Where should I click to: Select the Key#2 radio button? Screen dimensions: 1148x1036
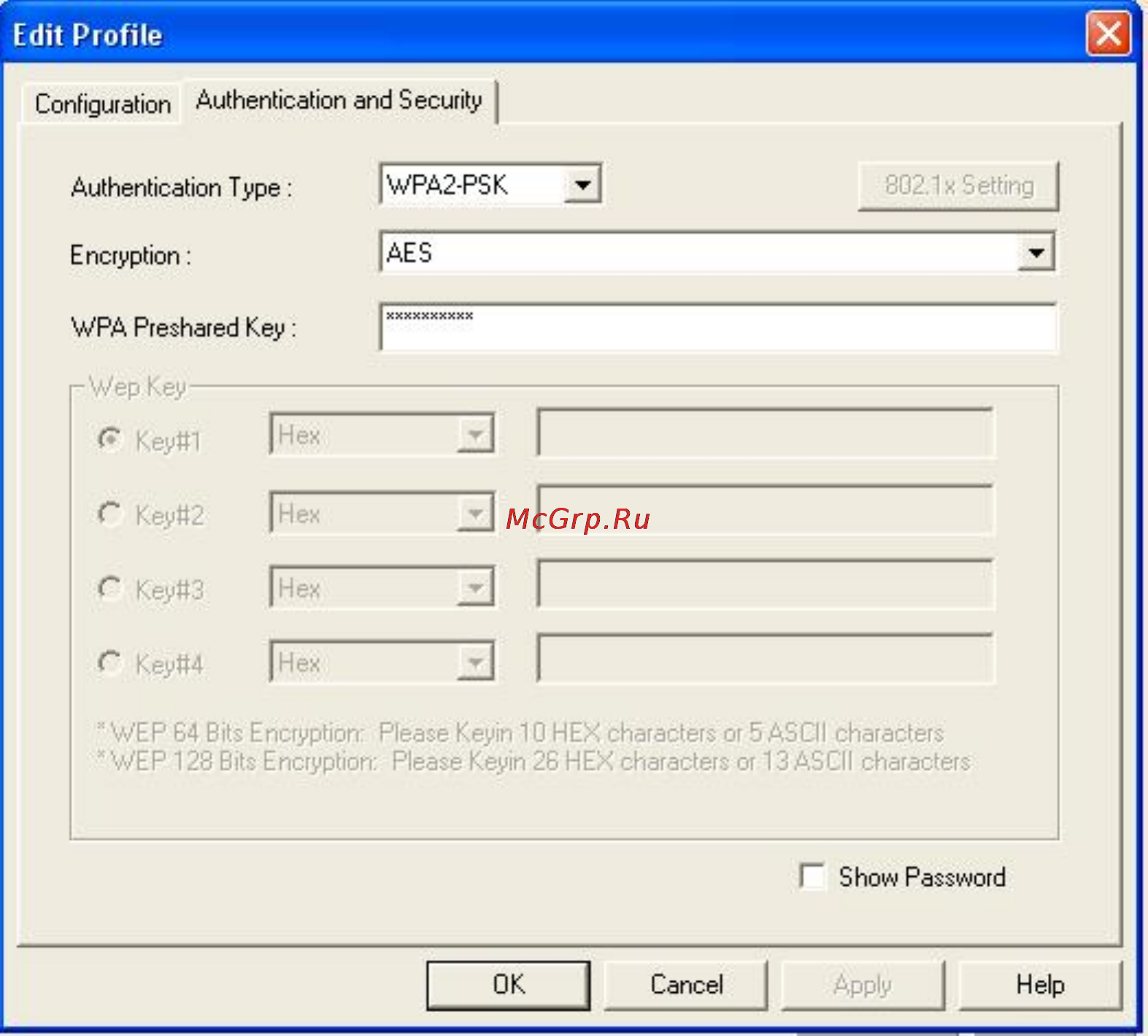pyautogui.click(x=109, y=514)
